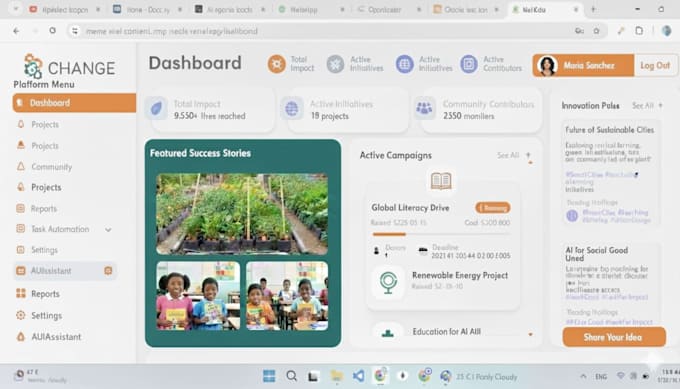
Task: Select bold Projects item in sidebar
Action: 46,187
